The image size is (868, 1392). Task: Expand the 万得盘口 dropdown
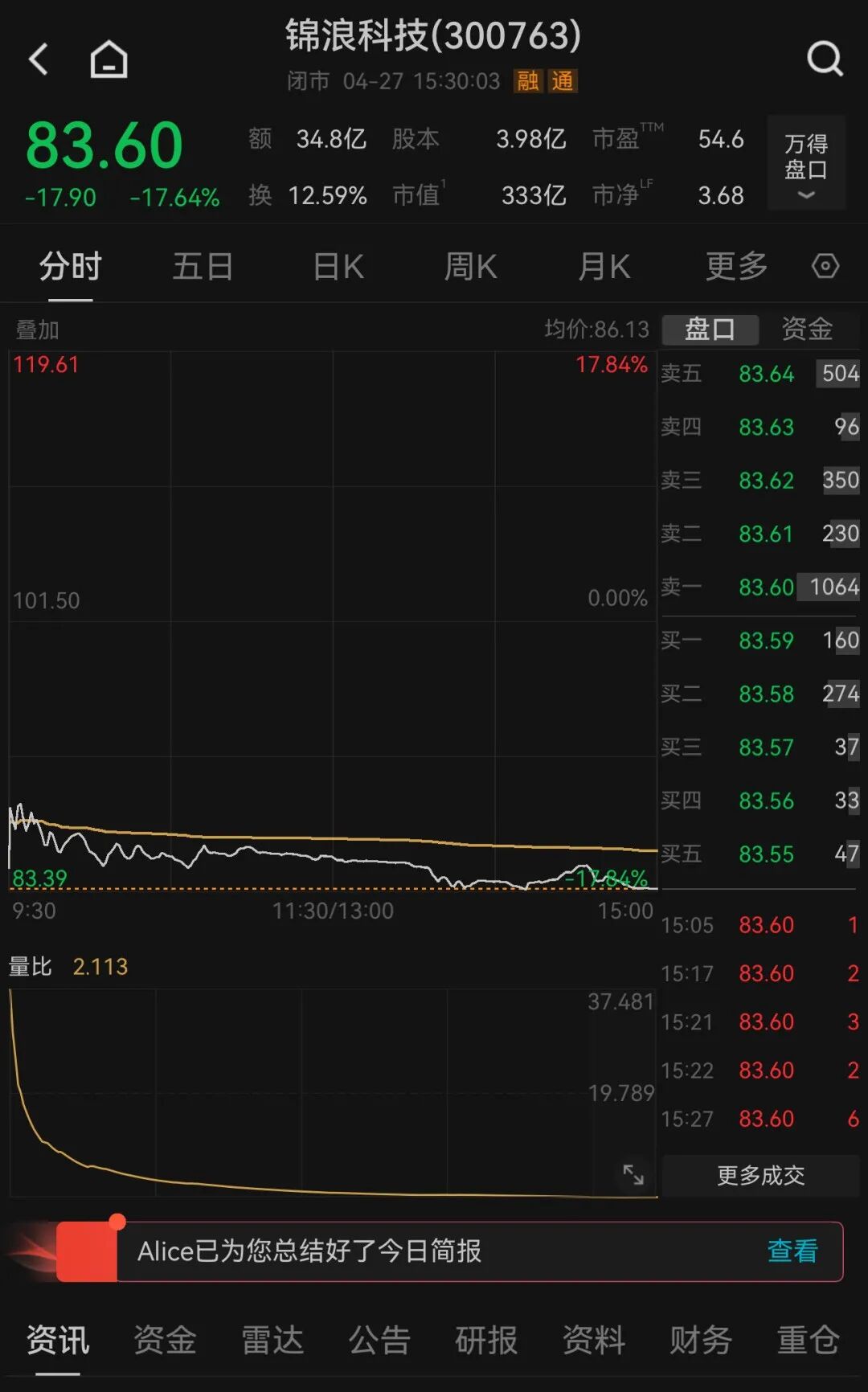point(805,164)
